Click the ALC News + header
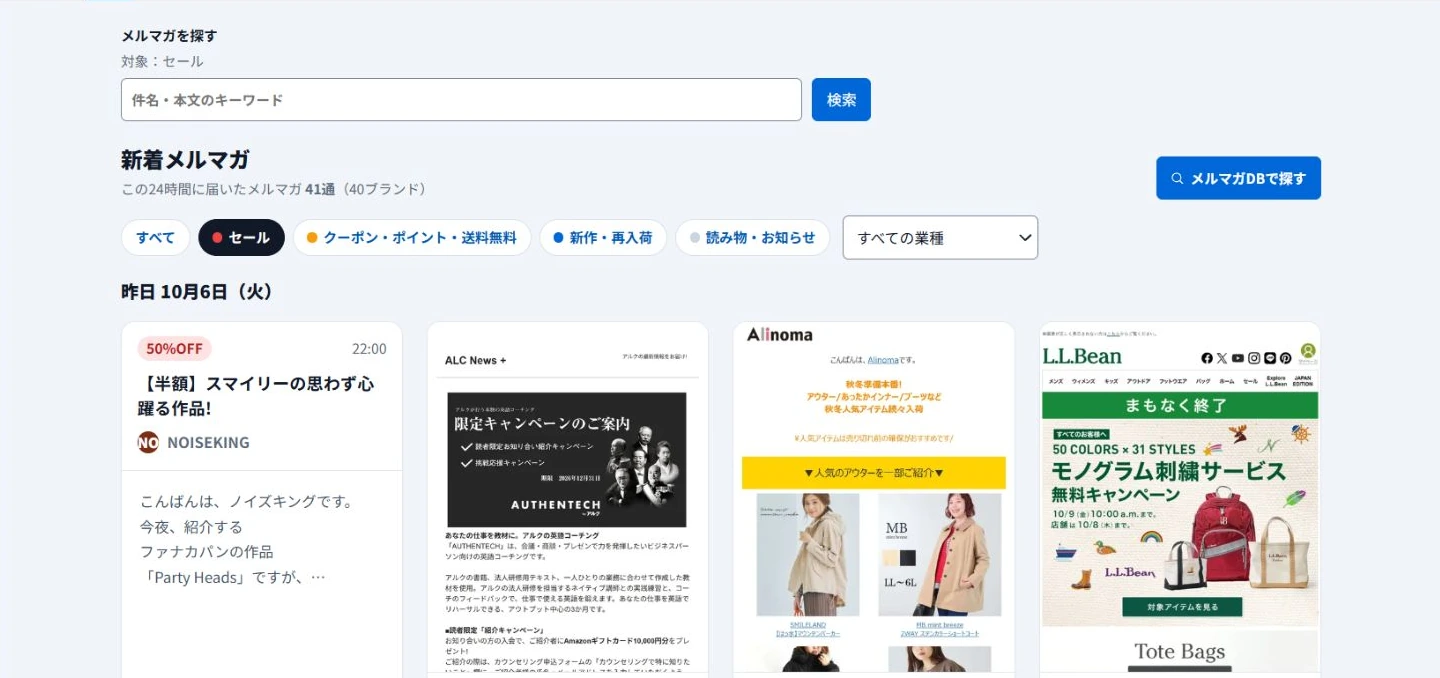1440x678 pixels. 476,360
